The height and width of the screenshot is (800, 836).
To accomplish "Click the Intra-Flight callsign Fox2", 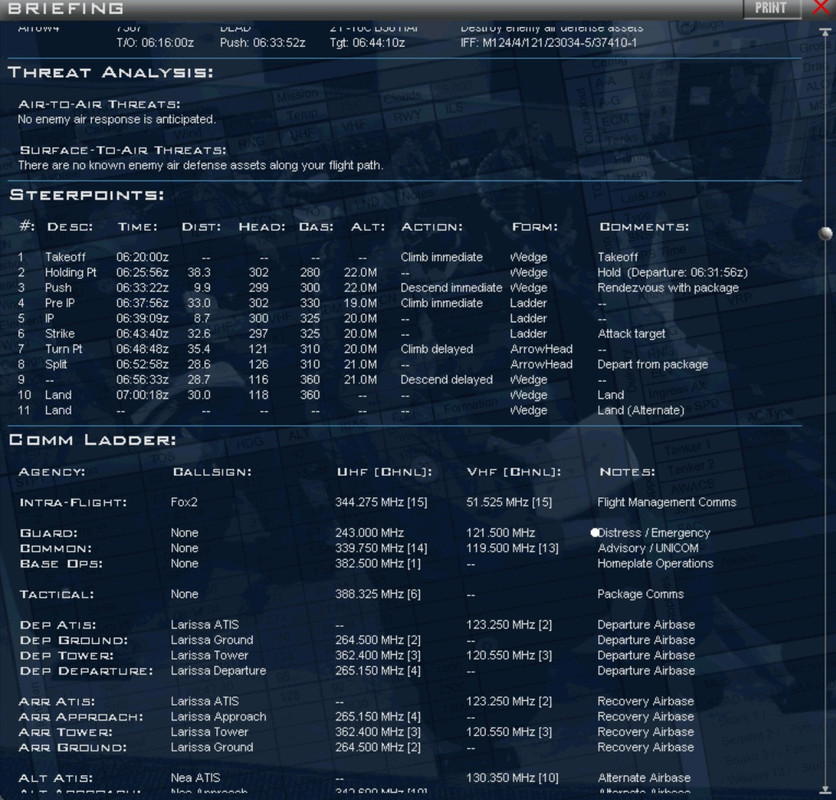I will tap(184, 502).
